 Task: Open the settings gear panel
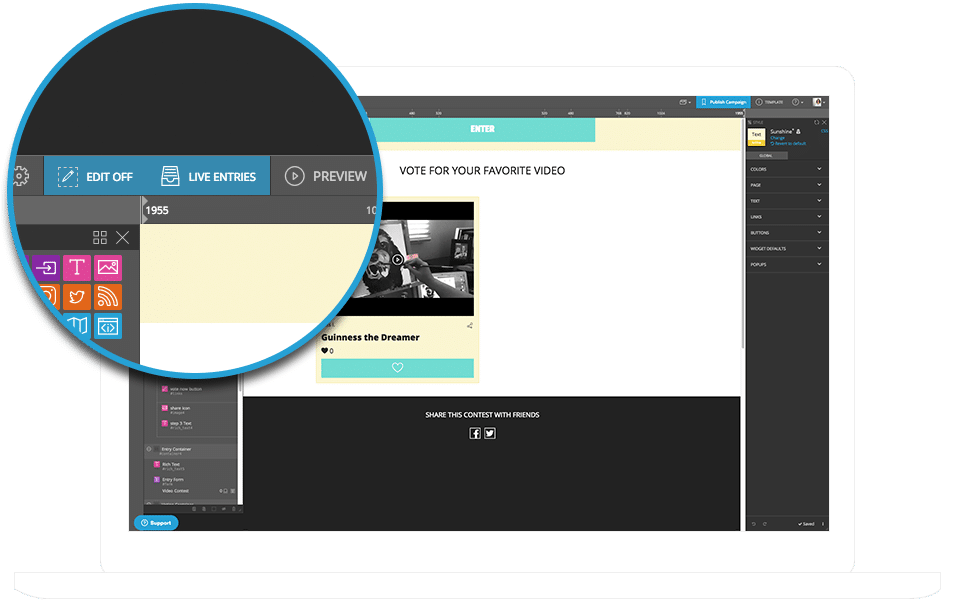20,175
